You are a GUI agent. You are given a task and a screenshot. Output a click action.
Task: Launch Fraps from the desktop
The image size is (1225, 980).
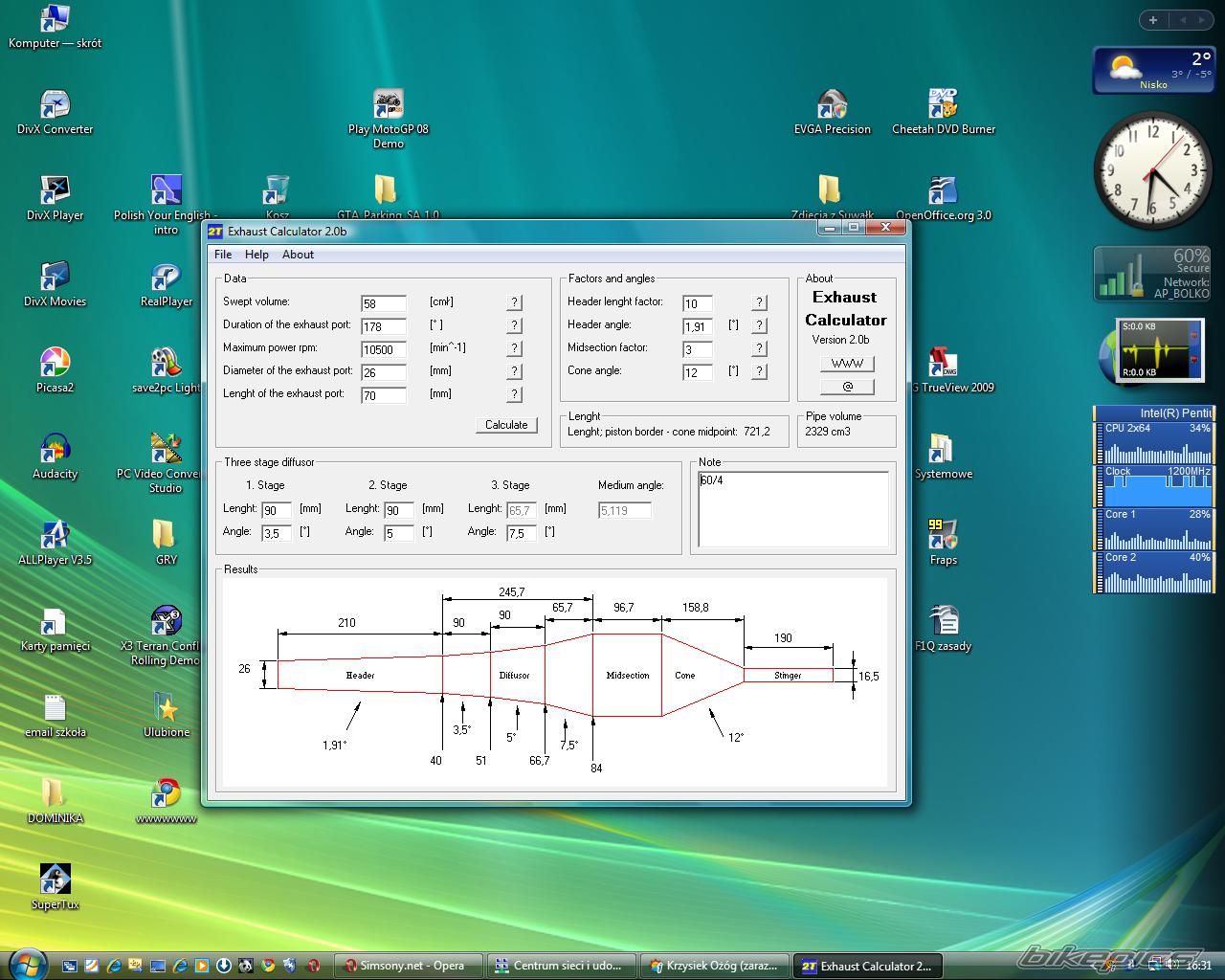(943, 544)
